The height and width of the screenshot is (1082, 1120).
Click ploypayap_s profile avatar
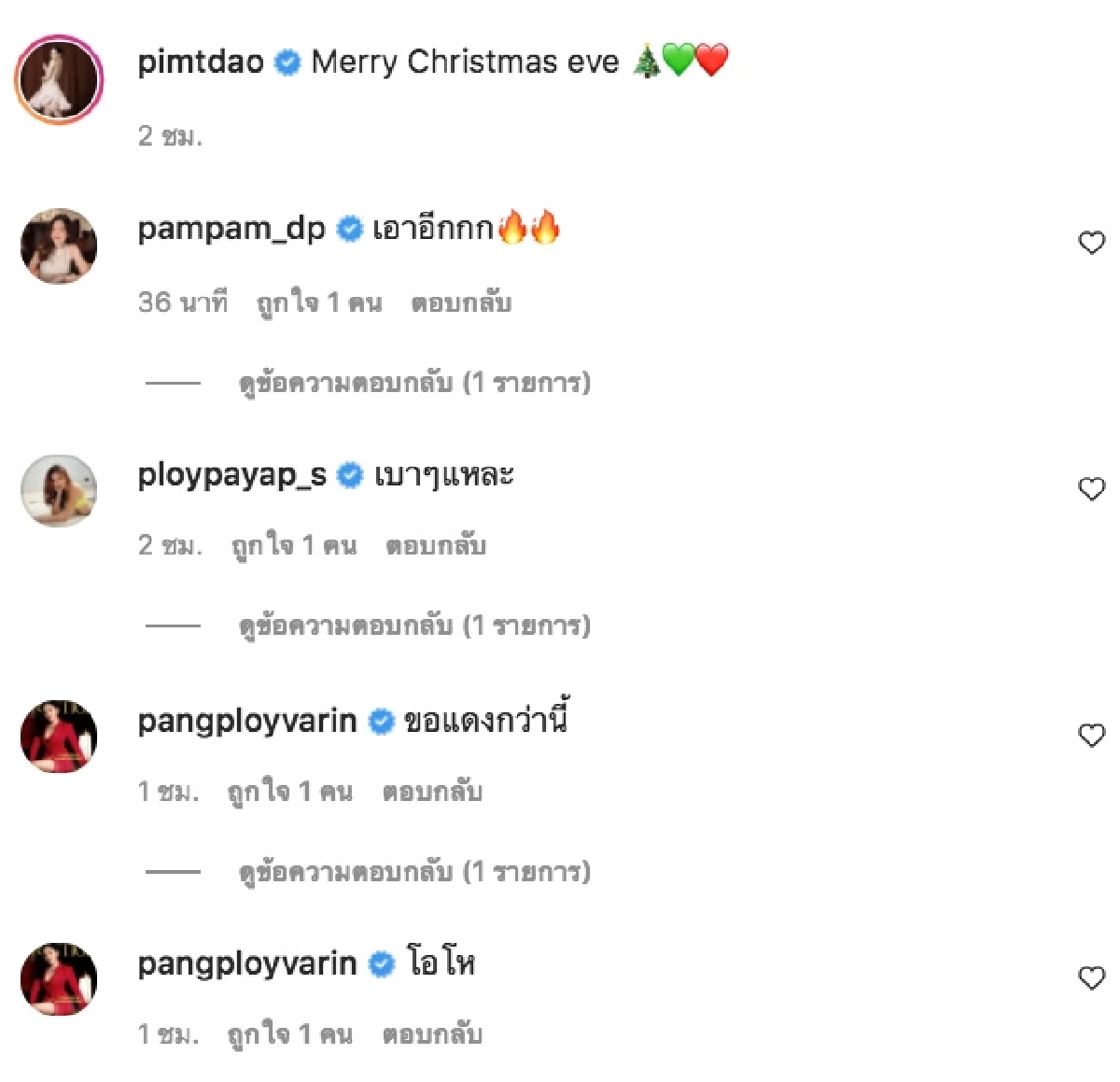coord(59,491)
